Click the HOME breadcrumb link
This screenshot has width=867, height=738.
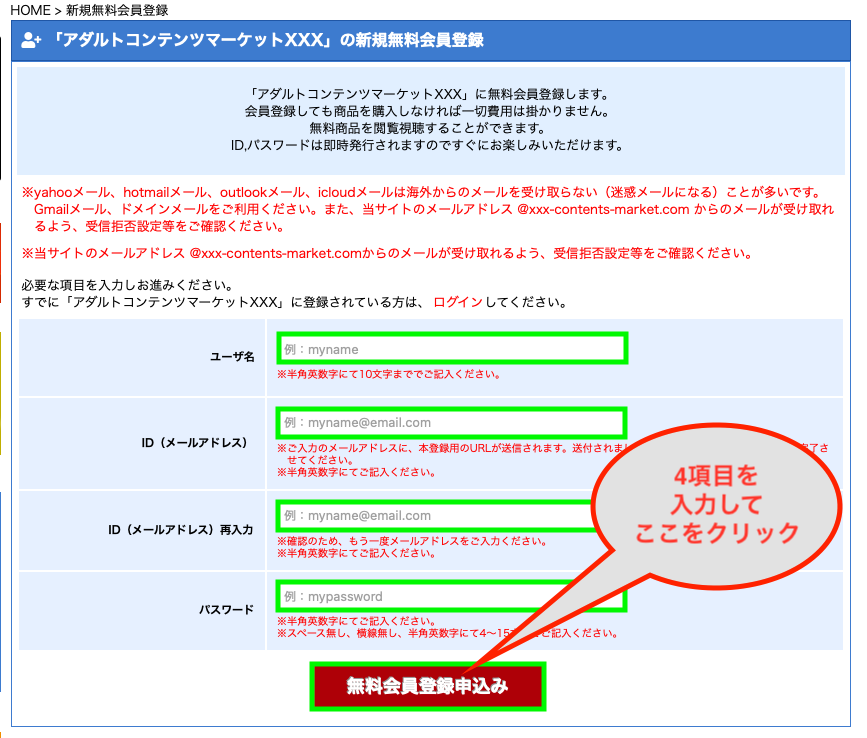tap(29, 10)
